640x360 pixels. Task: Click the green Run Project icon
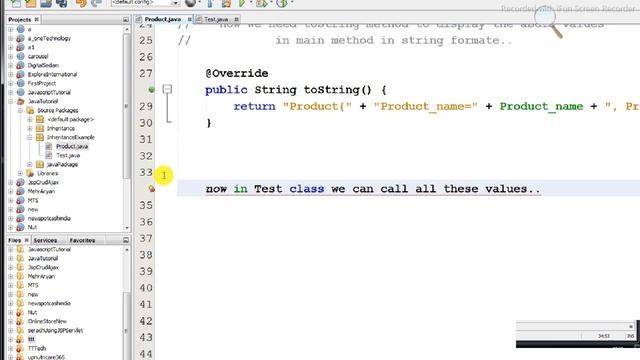tap(242, 3)
